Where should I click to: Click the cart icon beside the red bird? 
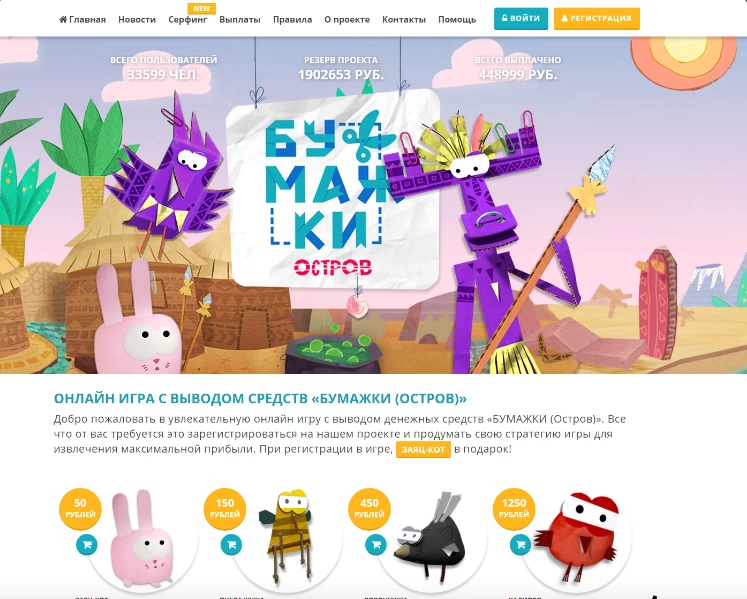(521, 545)
